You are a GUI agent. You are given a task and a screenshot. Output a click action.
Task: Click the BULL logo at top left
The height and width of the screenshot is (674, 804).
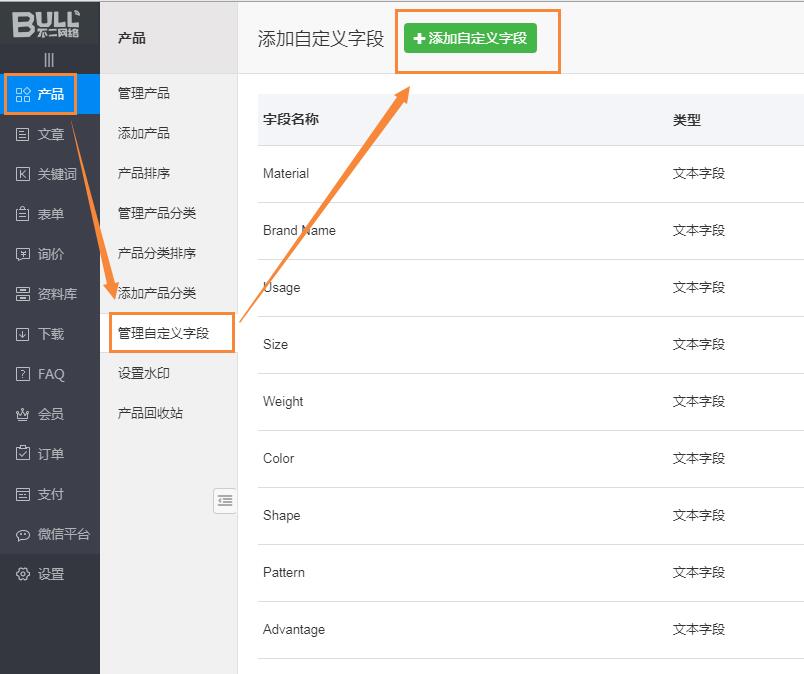46,23
